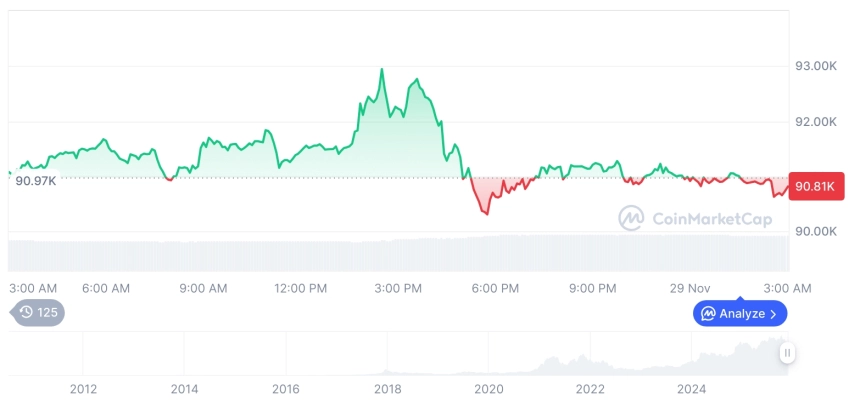Click the 90.97K opening price label
This screenshot has height=401, width=860.
pyautogui.click(x=36, y=180)
